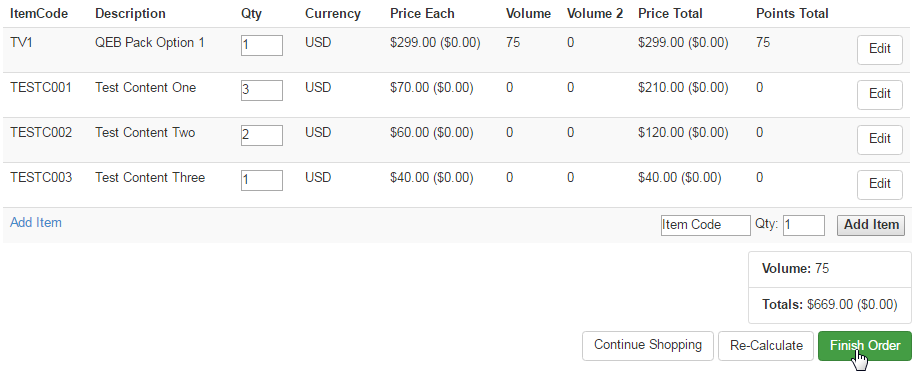
Task: Click the Totals $669.00 summary box
Action: tap(829, 305)
